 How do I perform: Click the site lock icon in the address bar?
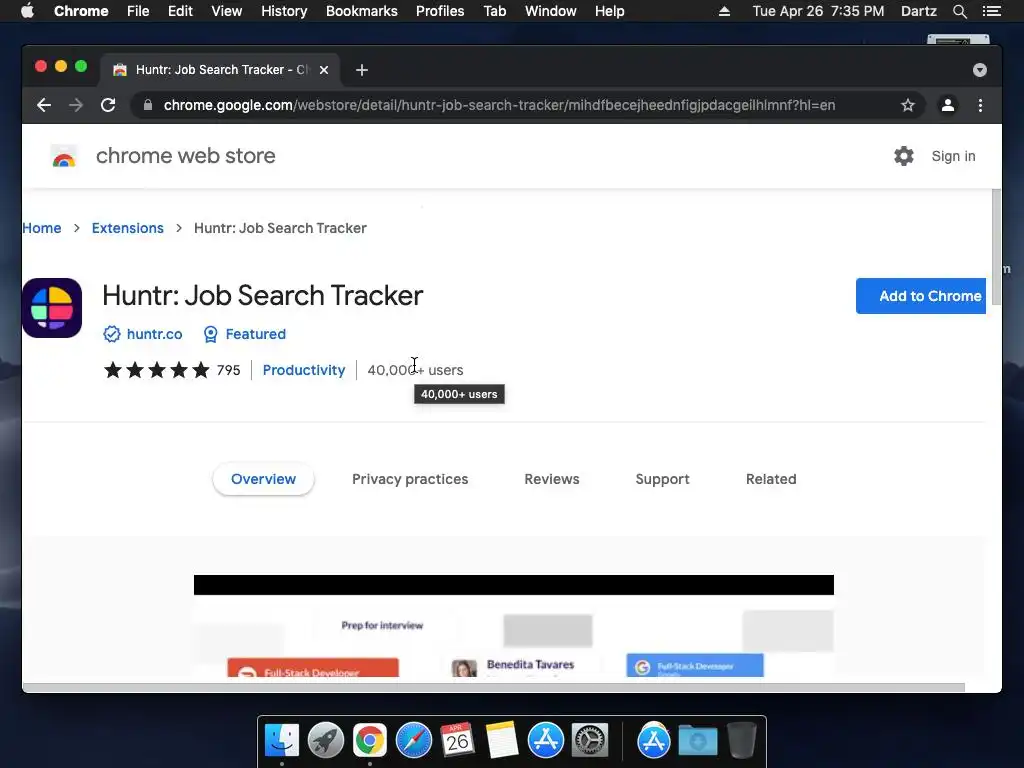coord(148,105)
